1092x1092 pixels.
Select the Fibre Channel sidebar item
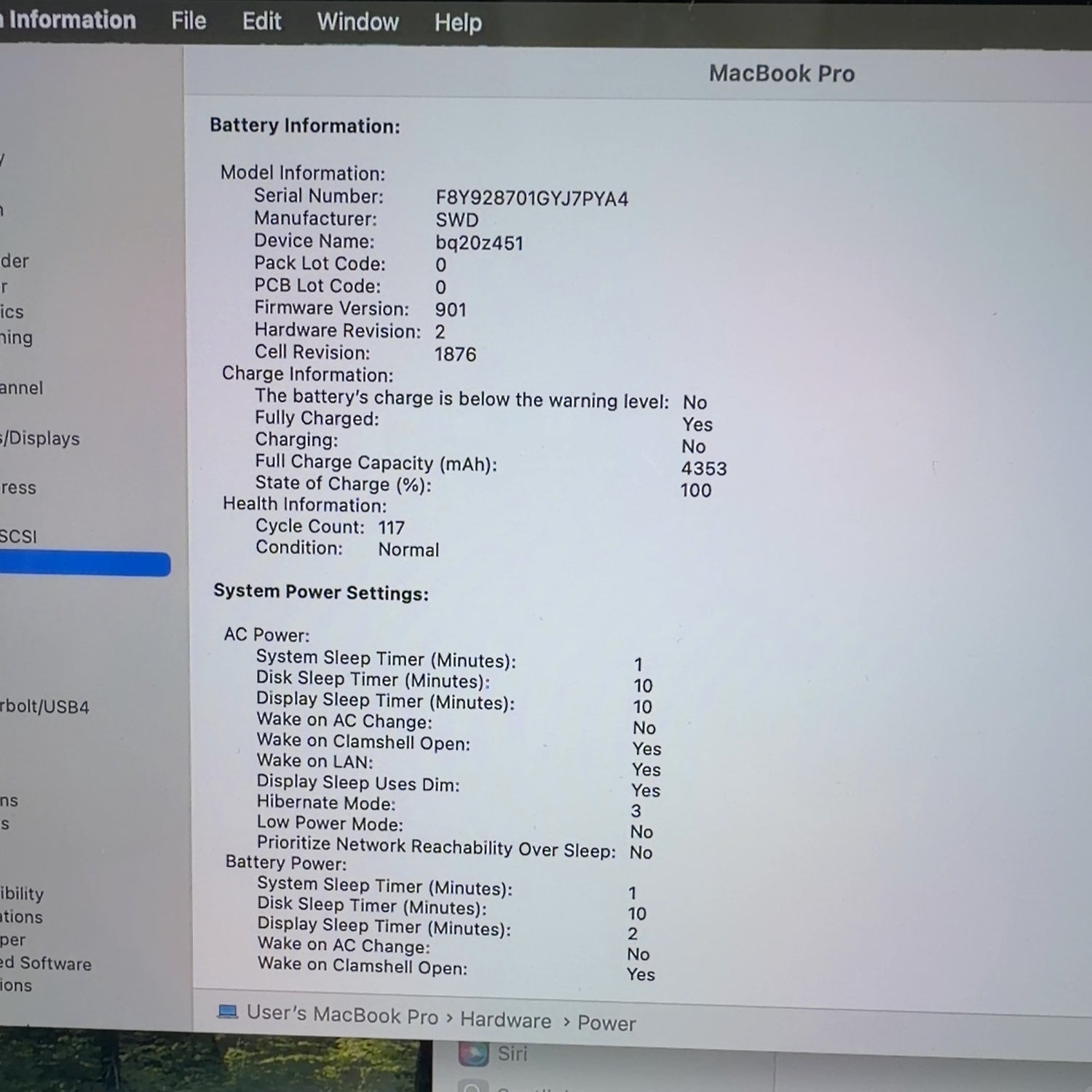pos(21,387)
